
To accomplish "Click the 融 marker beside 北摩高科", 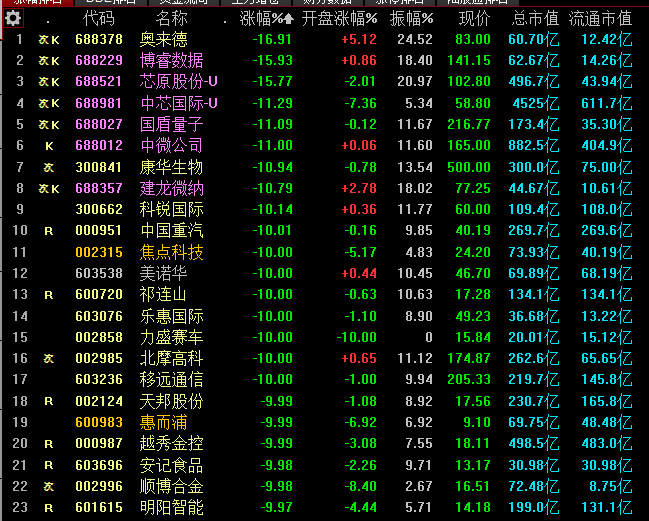I will tap(49, 358).
